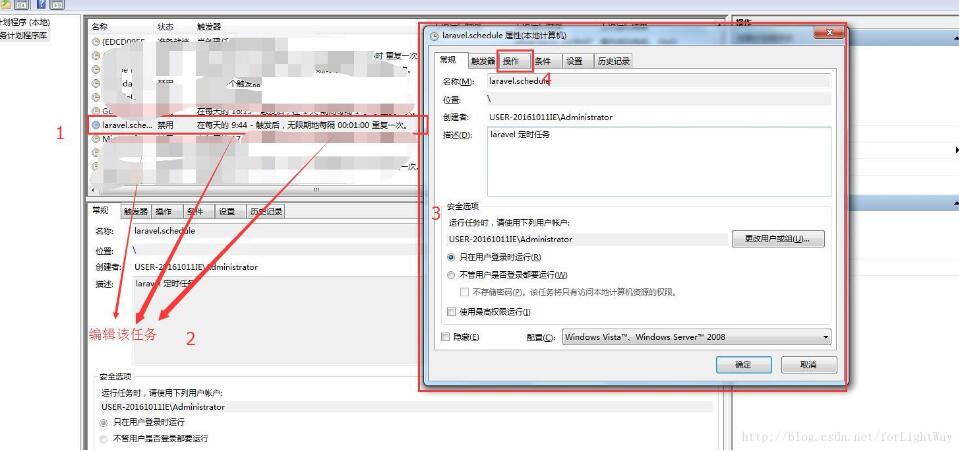The image size is (959, 452).
Task: Click the laravel.schedule task clock icon
Action: (x=96, y=126)
